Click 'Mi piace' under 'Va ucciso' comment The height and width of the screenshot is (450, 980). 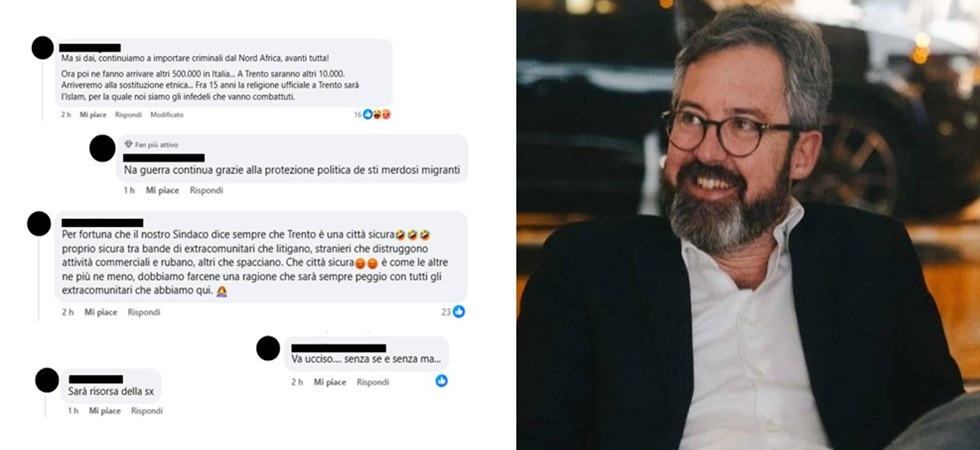[330, 382]
